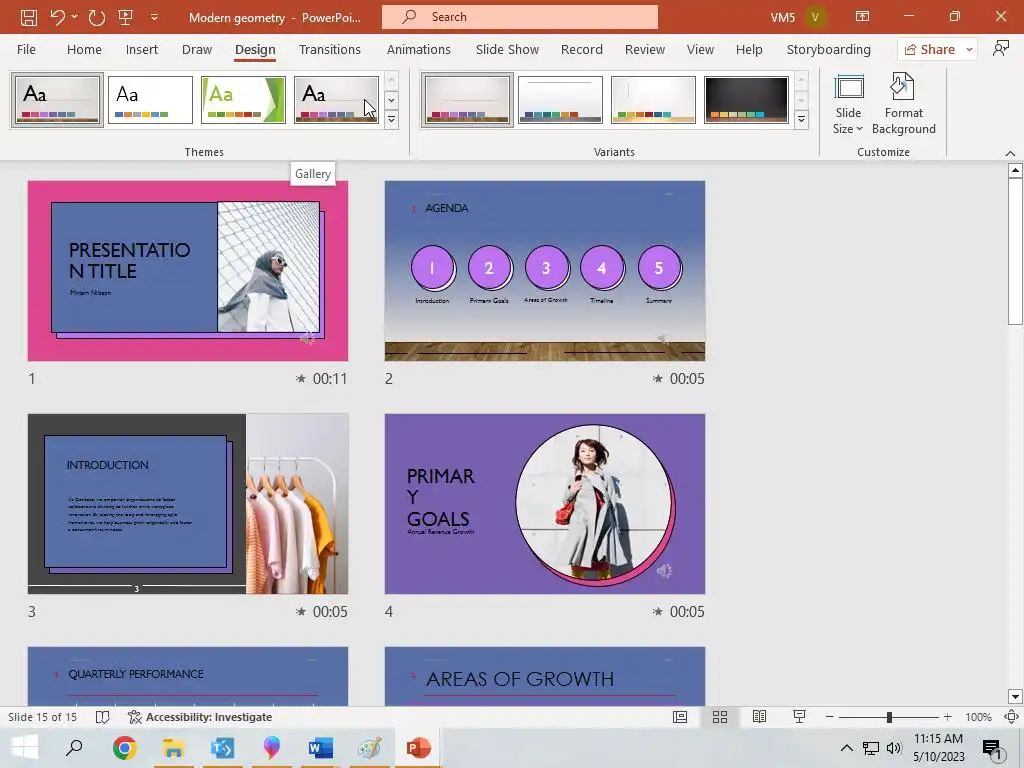
Task: Open the Help tab
Action: [x=749, y=50]
